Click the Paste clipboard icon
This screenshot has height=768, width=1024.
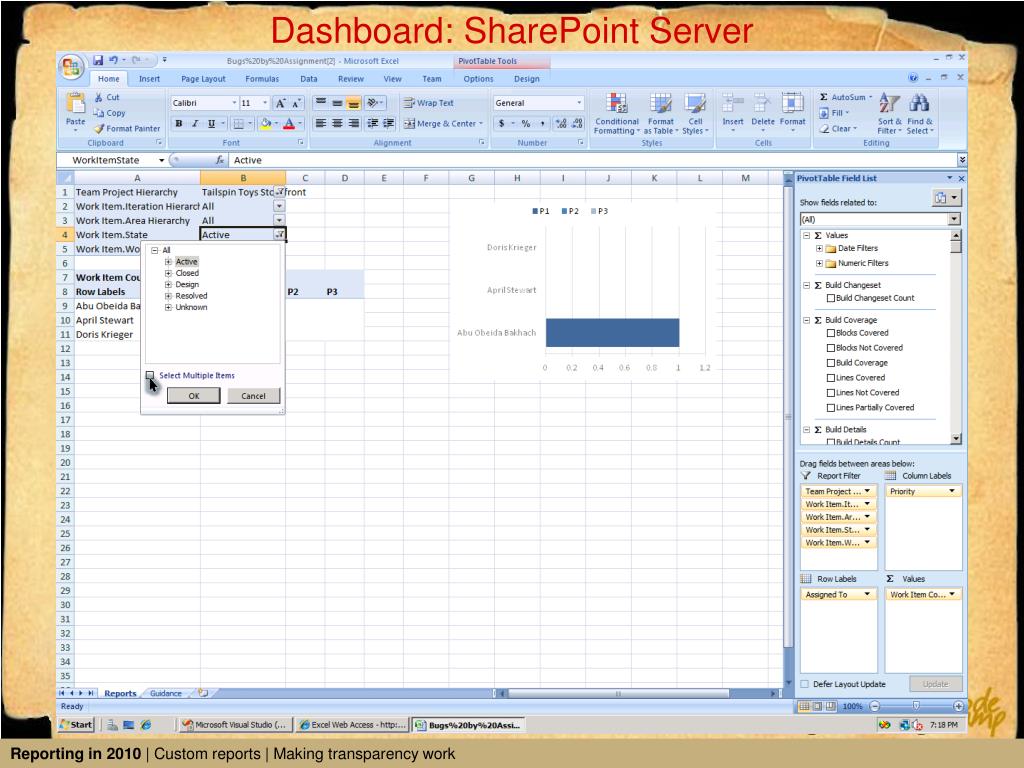(x=76, y=103)
